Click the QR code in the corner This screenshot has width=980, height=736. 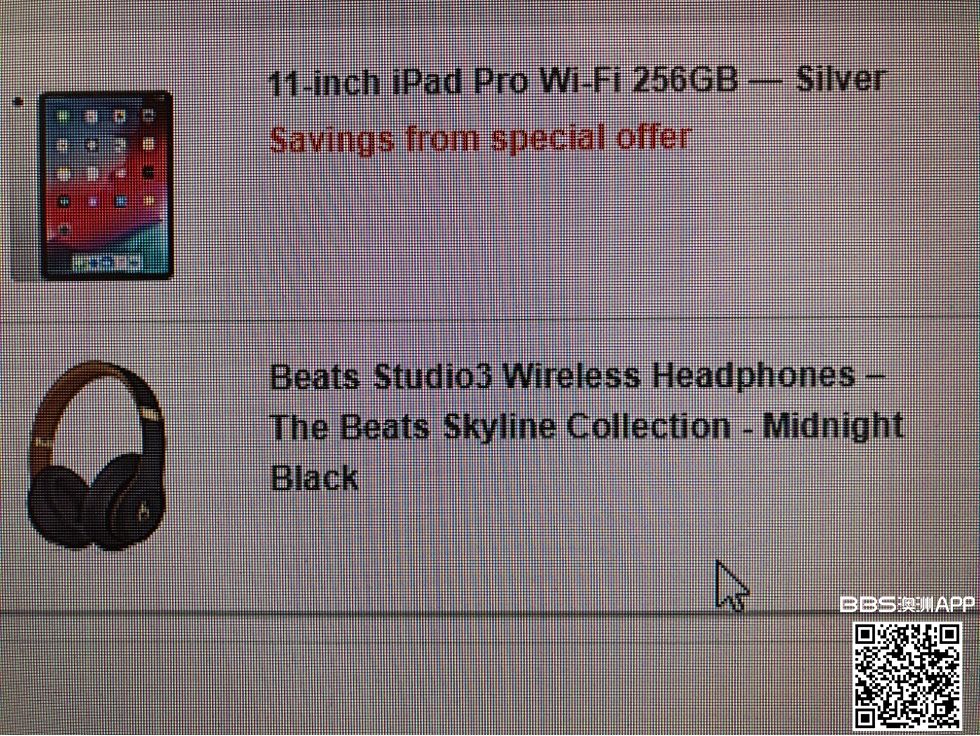click(x=907, y=677)
